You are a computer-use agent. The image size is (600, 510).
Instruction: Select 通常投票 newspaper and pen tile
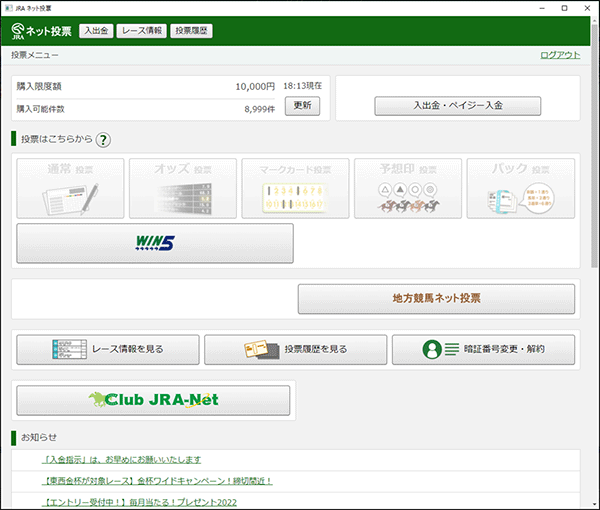coord(70,188)
